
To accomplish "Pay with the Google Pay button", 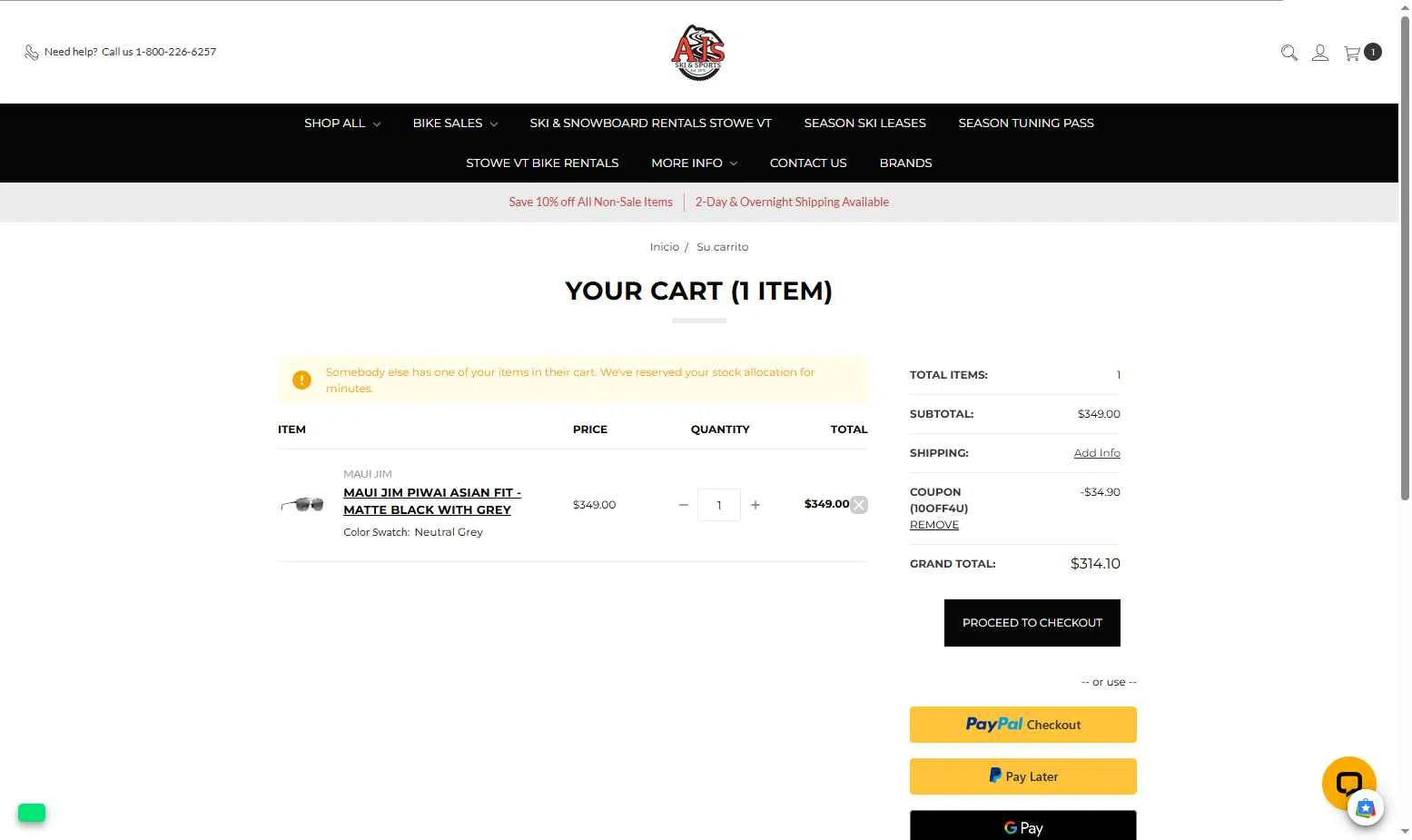I will point(1023,825).
